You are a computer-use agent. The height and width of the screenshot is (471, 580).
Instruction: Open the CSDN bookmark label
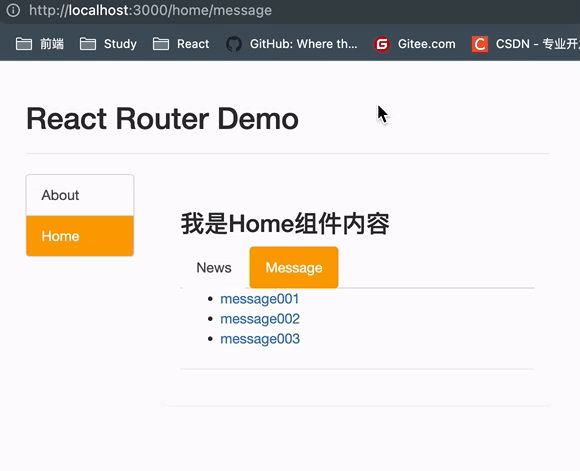tap(537, 44)
